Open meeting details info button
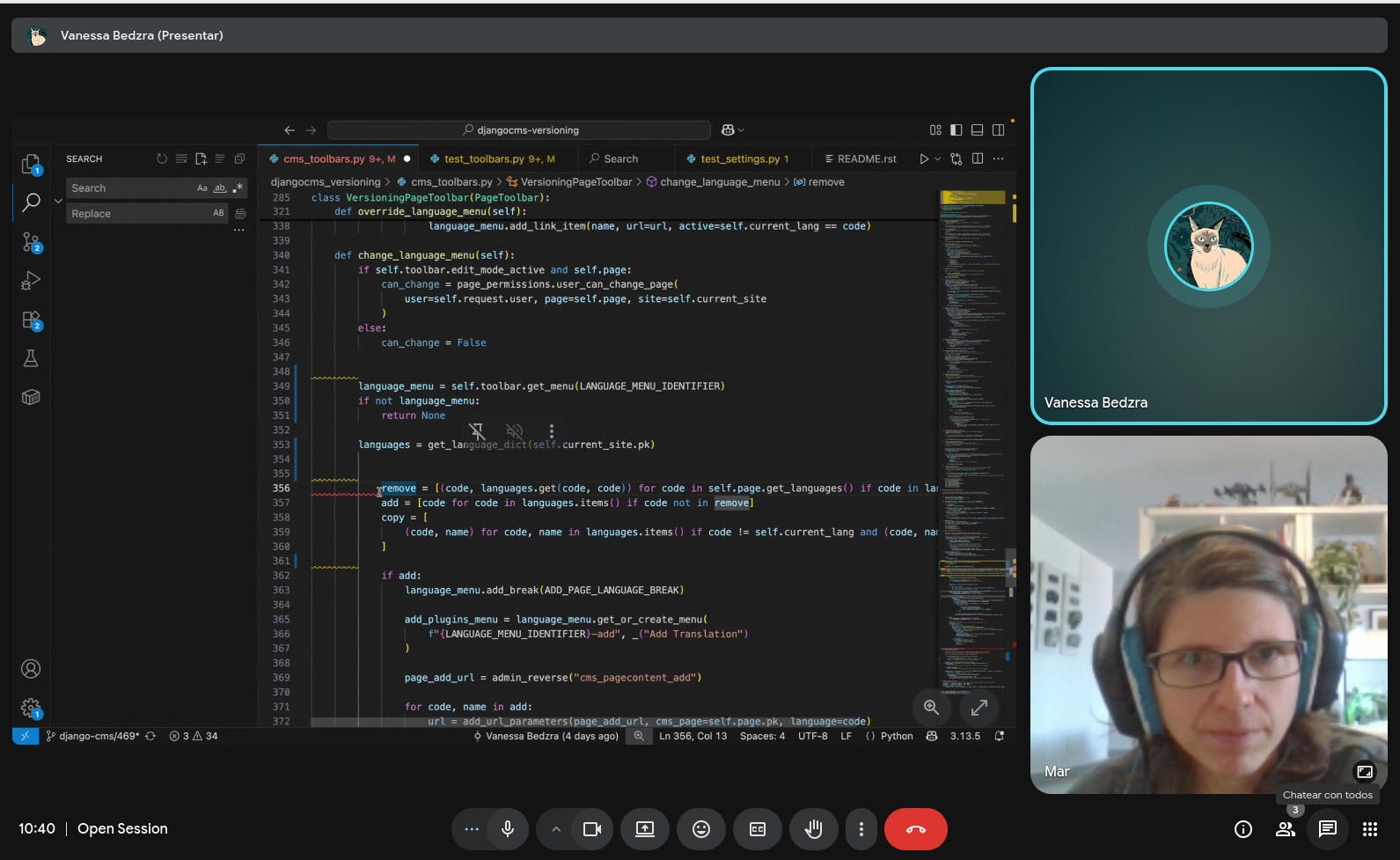The width and height of the screenshot is (1400, 860). 1243,829
